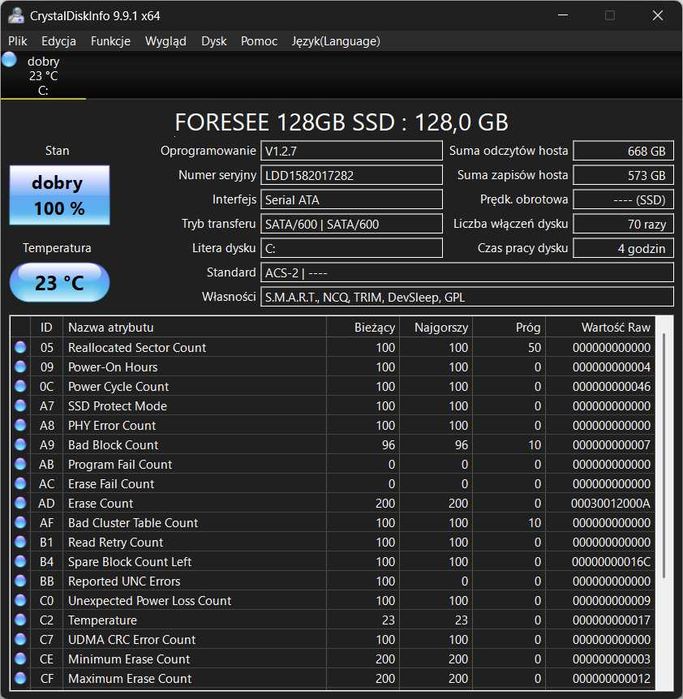Click Temperature raw value 000000000017

(x=611, y=620)
